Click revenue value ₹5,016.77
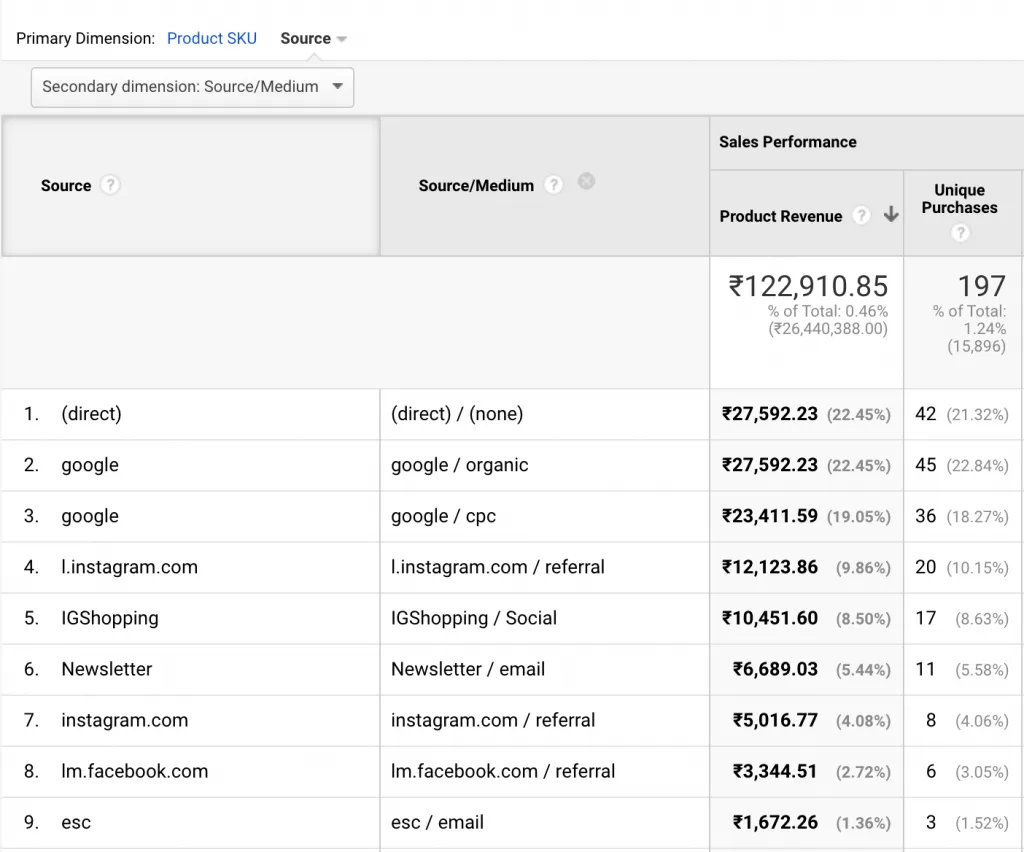 (x=775, y=720)
